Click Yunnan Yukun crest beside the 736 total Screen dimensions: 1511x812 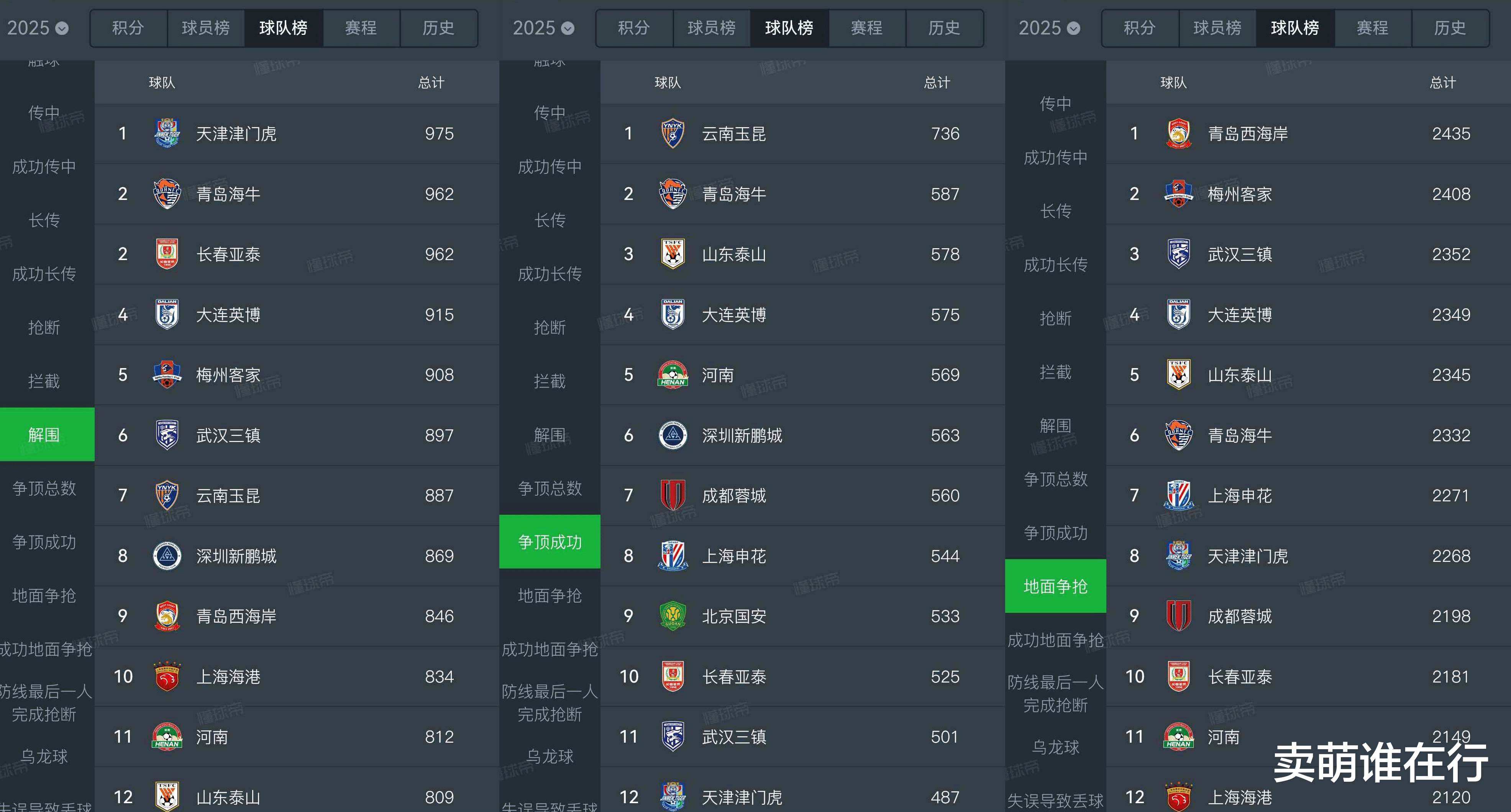tap(672, 134)
